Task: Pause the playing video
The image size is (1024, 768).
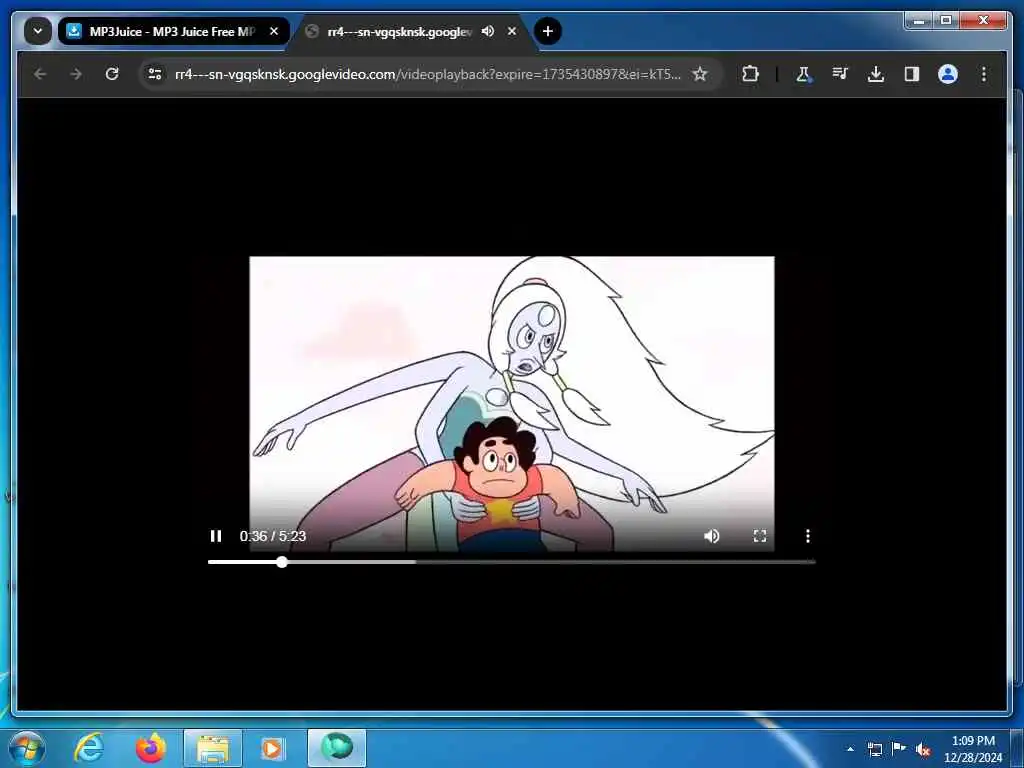Action: click(x=216, y=536)
